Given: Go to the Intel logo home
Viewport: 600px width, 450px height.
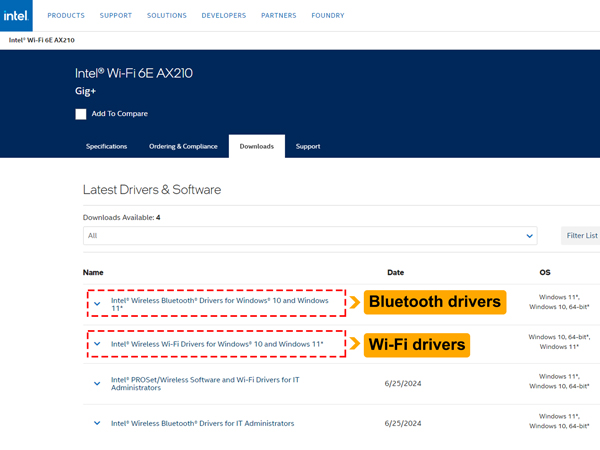Looking at the screenshot, I should [16, 15].
